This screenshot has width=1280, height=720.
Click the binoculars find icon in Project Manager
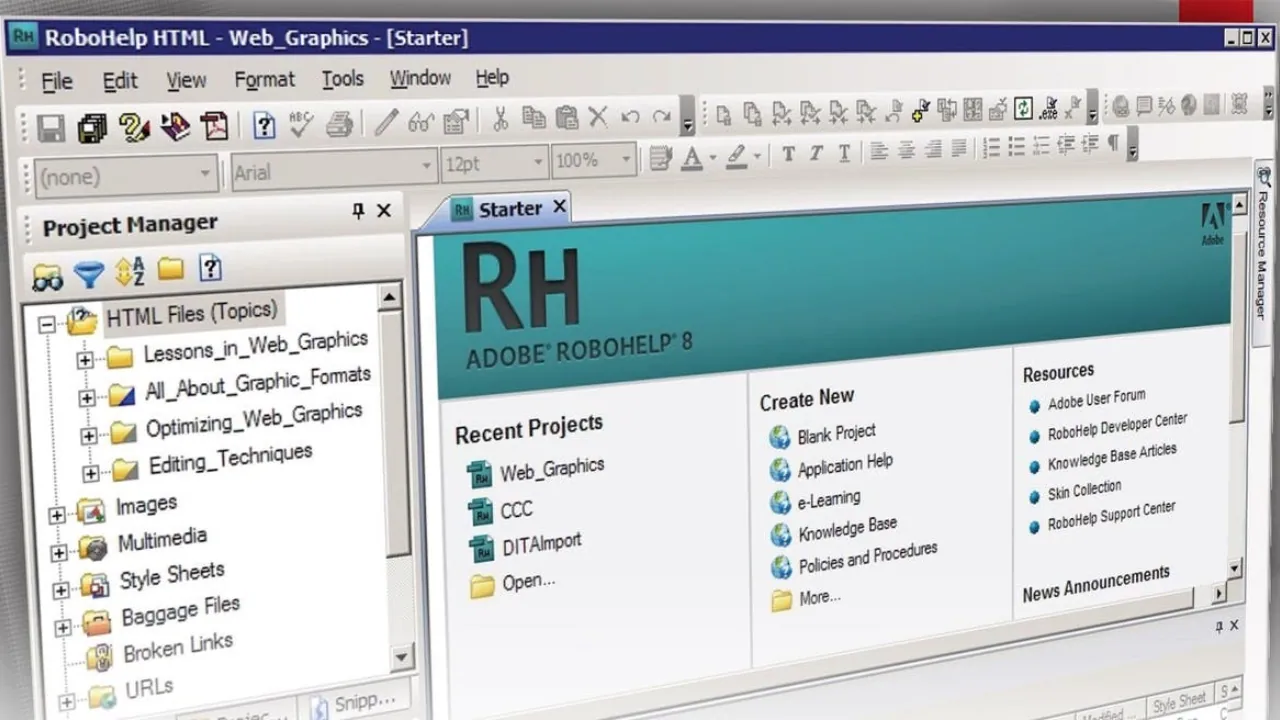coord(48,275)
